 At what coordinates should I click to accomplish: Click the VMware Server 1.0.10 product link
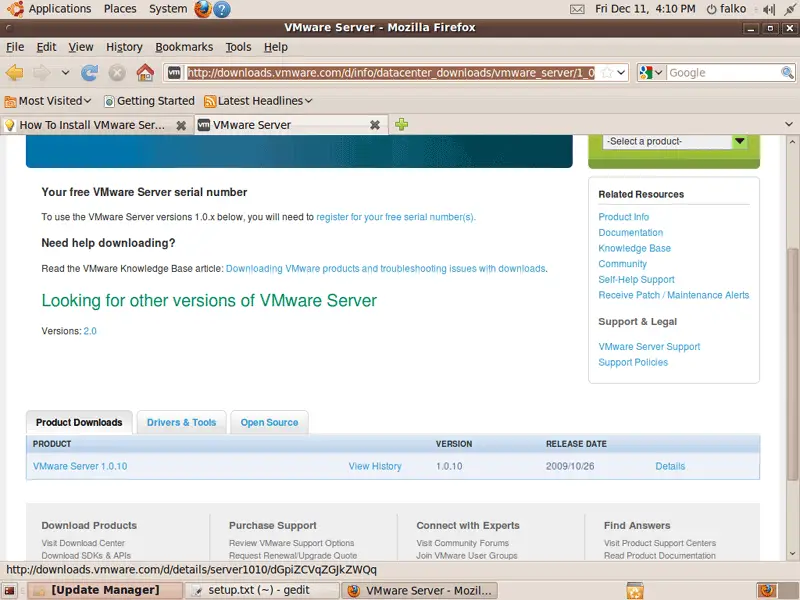80,466
